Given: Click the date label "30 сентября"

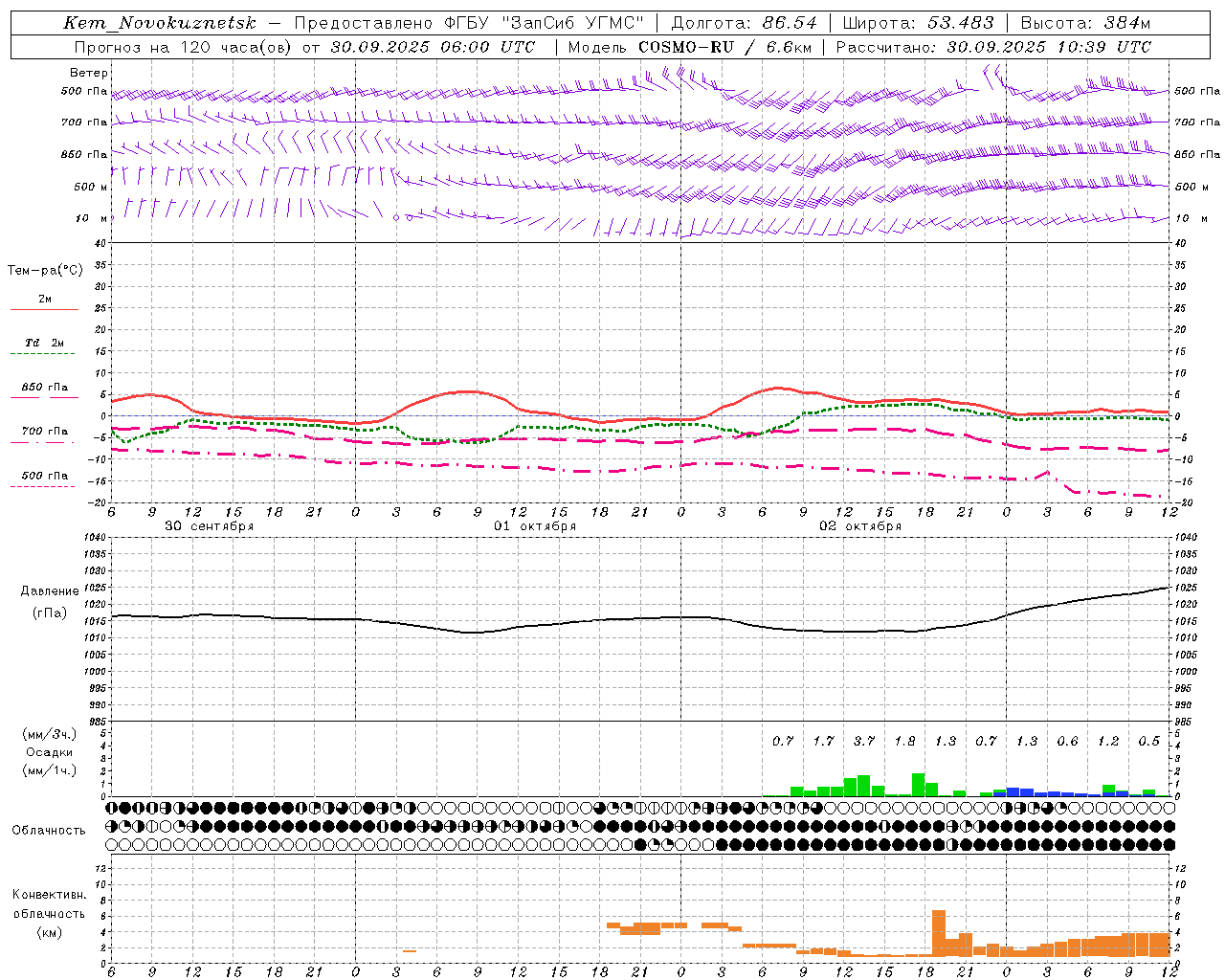Looking at the screenshot, I should click(x=210, y=526).
